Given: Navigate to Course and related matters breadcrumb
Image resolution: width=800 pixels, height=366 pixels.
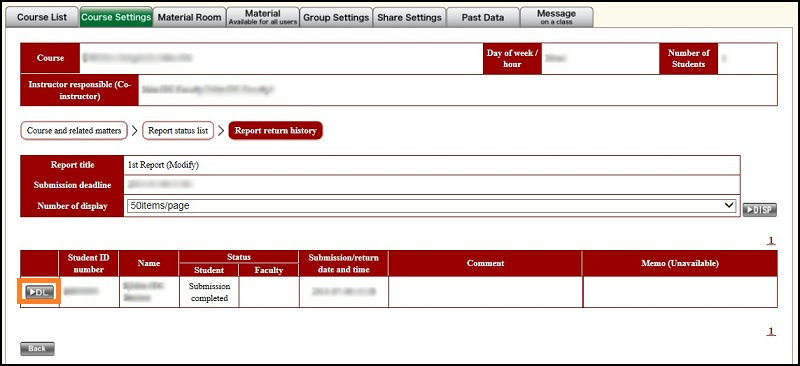Looking at the screenshot, I should pyautogui.click(x=74, y=131).
